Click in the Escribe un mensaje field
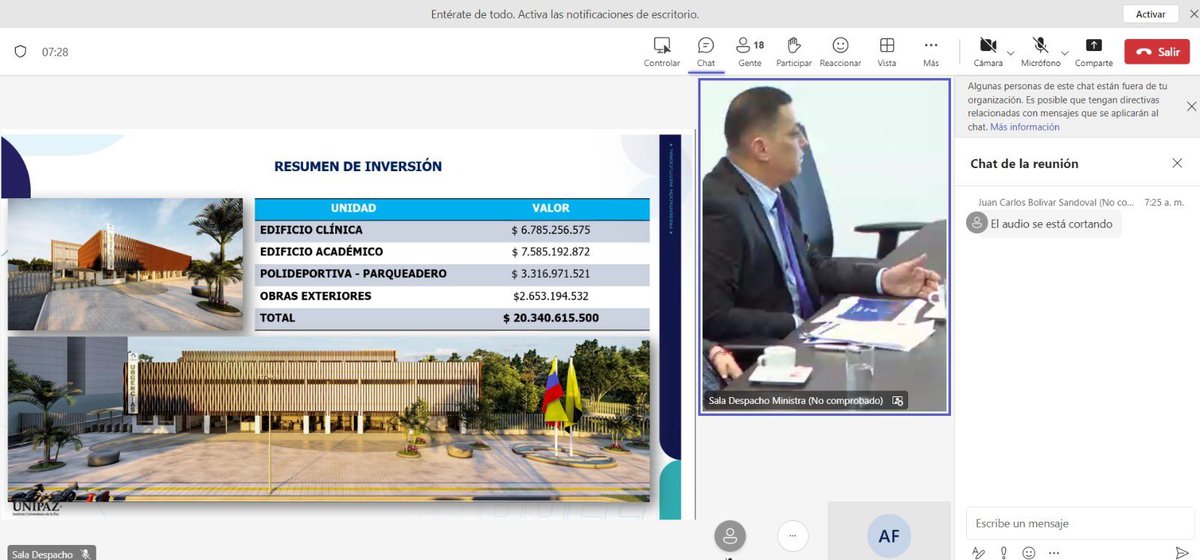The height and width of the screenshot is (560, 1200). tap(1078, 523)
